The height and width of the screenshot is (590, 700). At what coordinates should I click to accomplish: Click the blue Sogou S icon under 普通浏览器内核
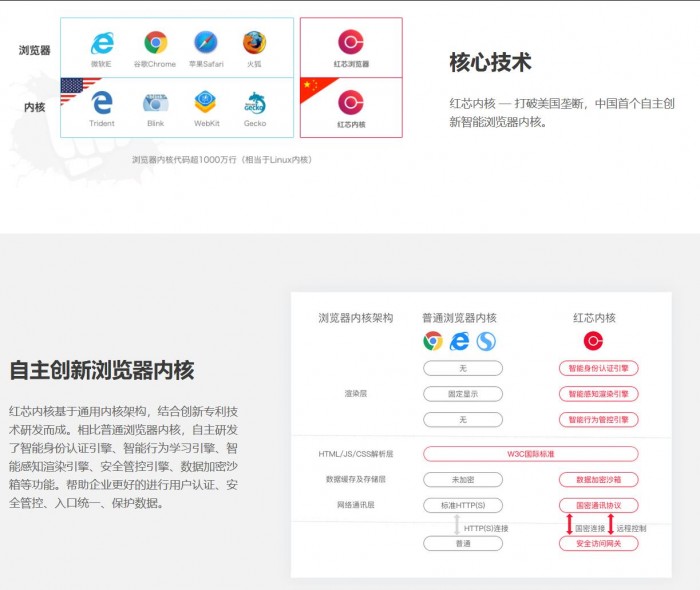(486, 341)
